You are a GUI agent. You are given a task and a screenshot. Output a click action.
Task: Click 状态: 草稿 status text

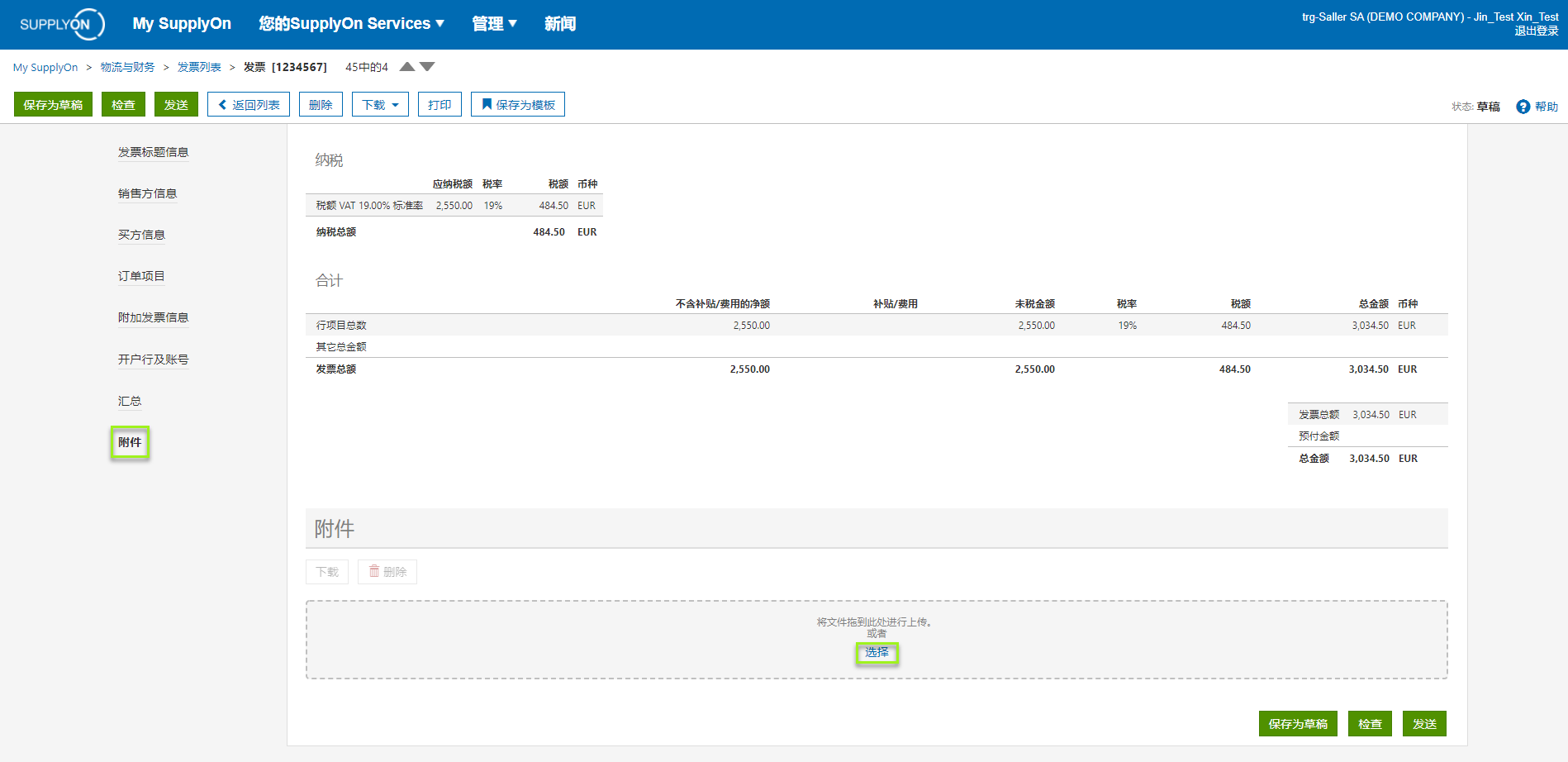(1475, 107)
